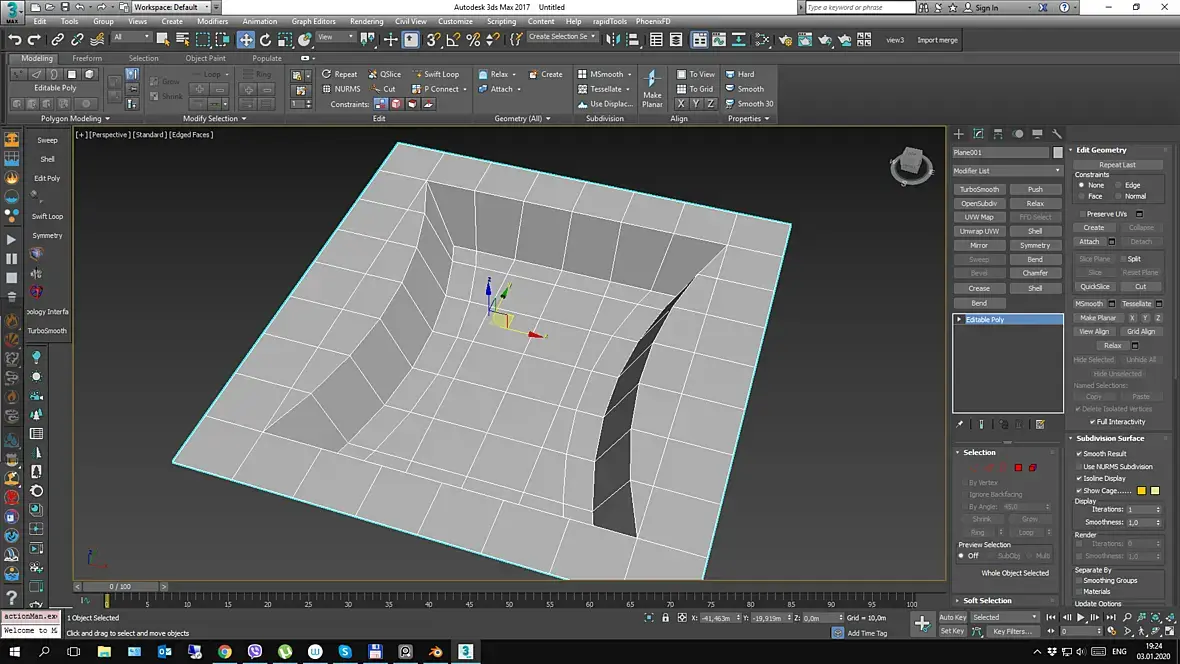Open the Modifier List dropdown

coord(1007,171)
